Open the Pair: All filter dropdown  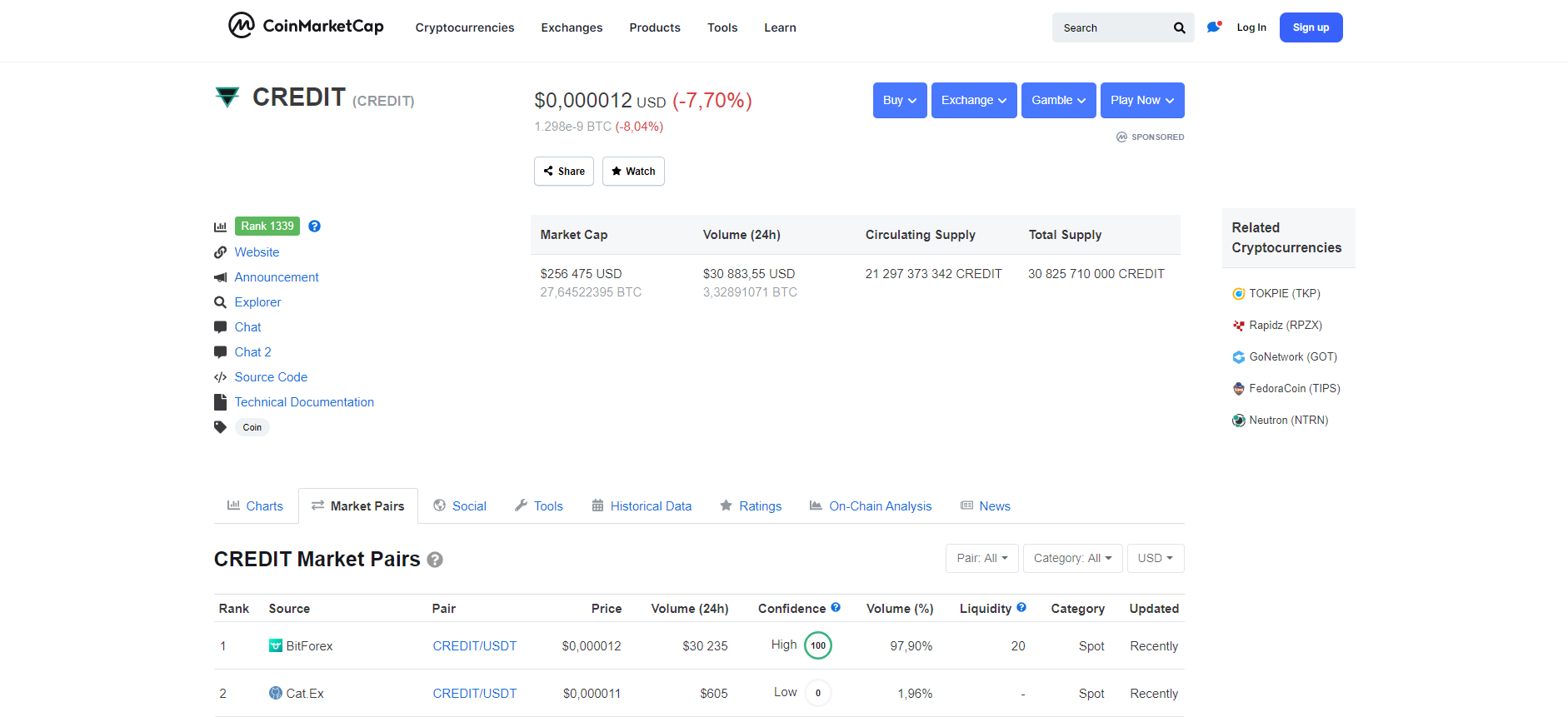pos(982,558)
